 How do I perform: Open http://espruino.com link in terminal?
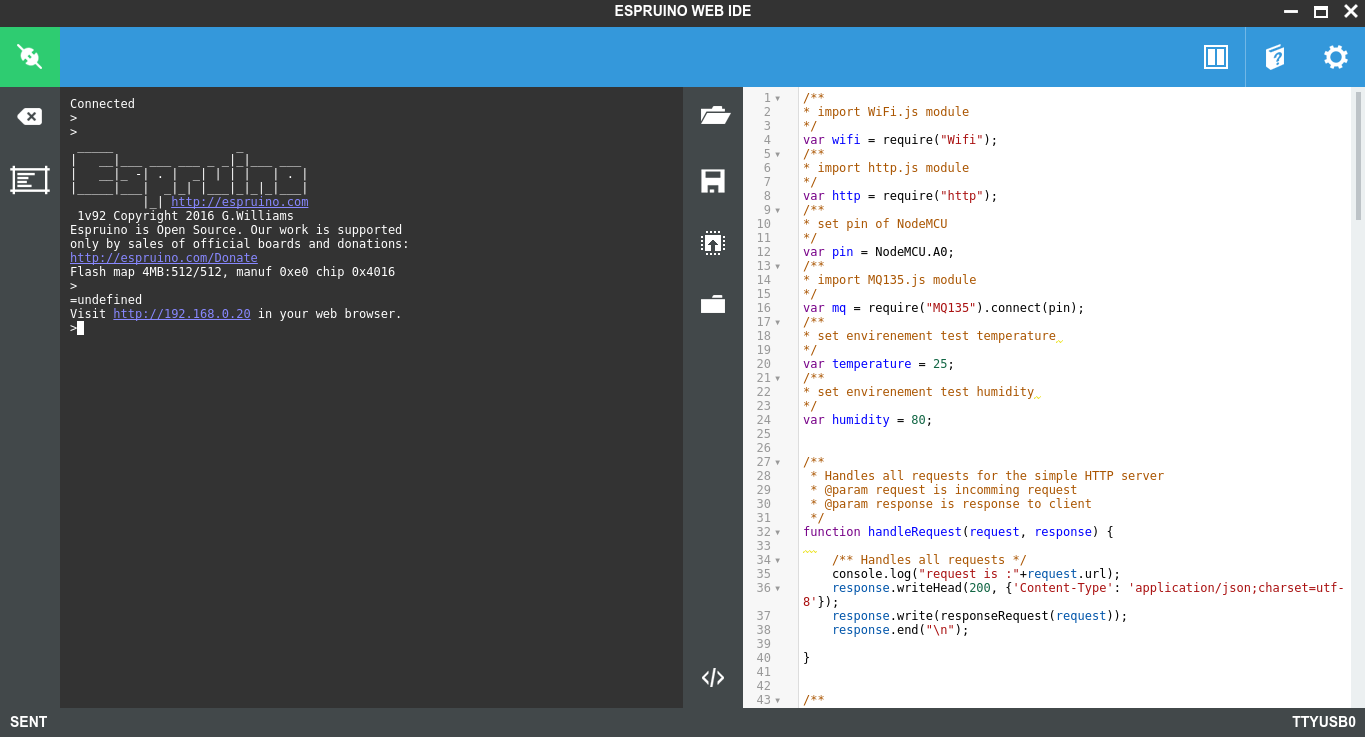click(x=240, y=202)
